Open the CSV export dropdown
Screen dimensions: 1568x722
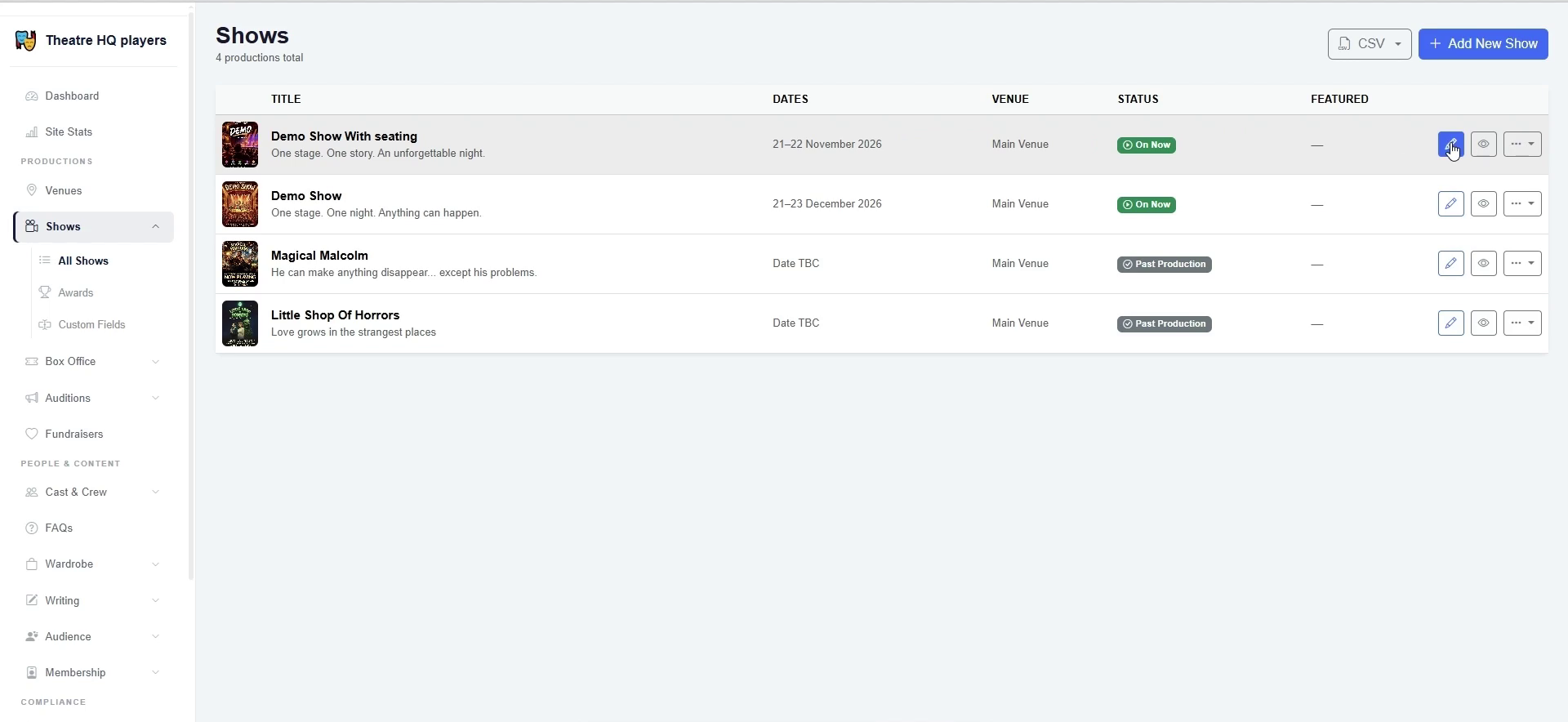[1370, 44]
